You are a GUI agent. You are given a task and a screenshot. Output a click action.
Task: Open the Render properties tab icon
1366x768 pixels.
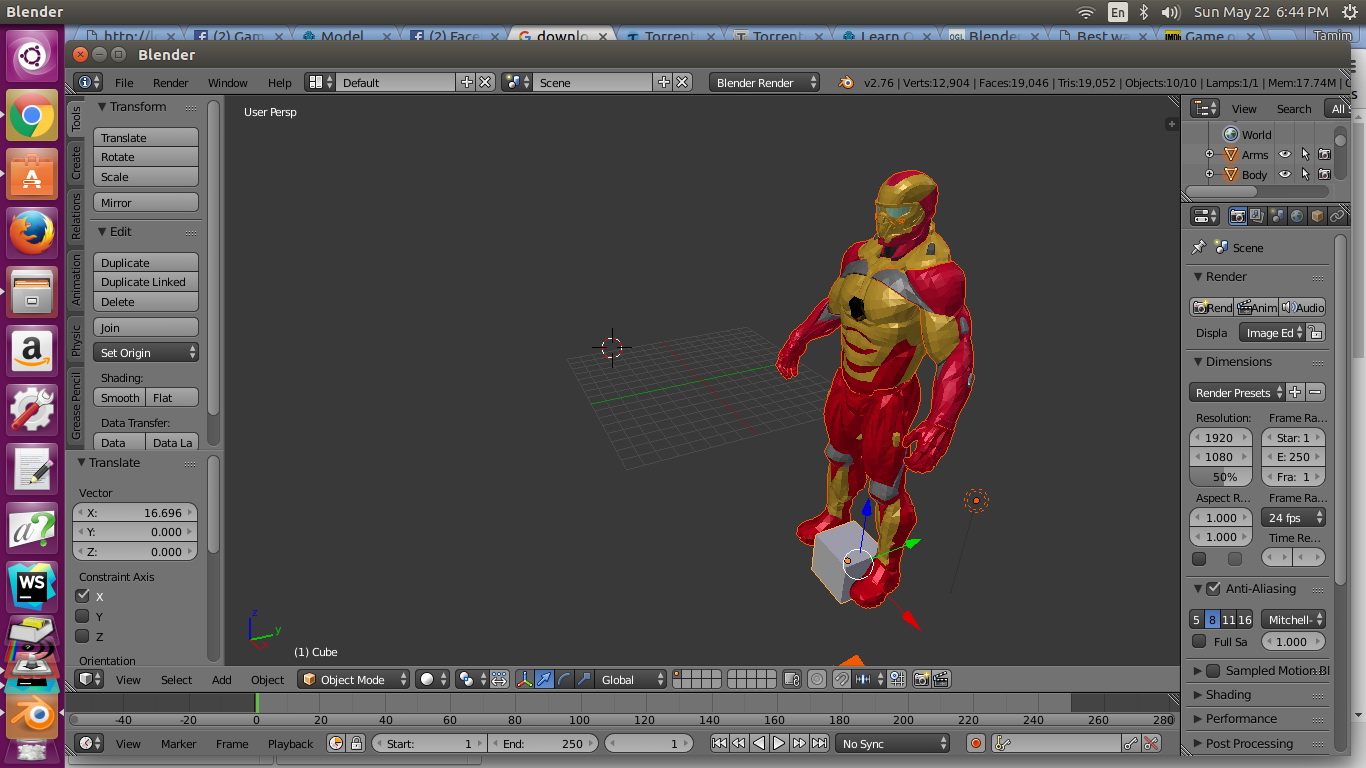pos(1237,216)
